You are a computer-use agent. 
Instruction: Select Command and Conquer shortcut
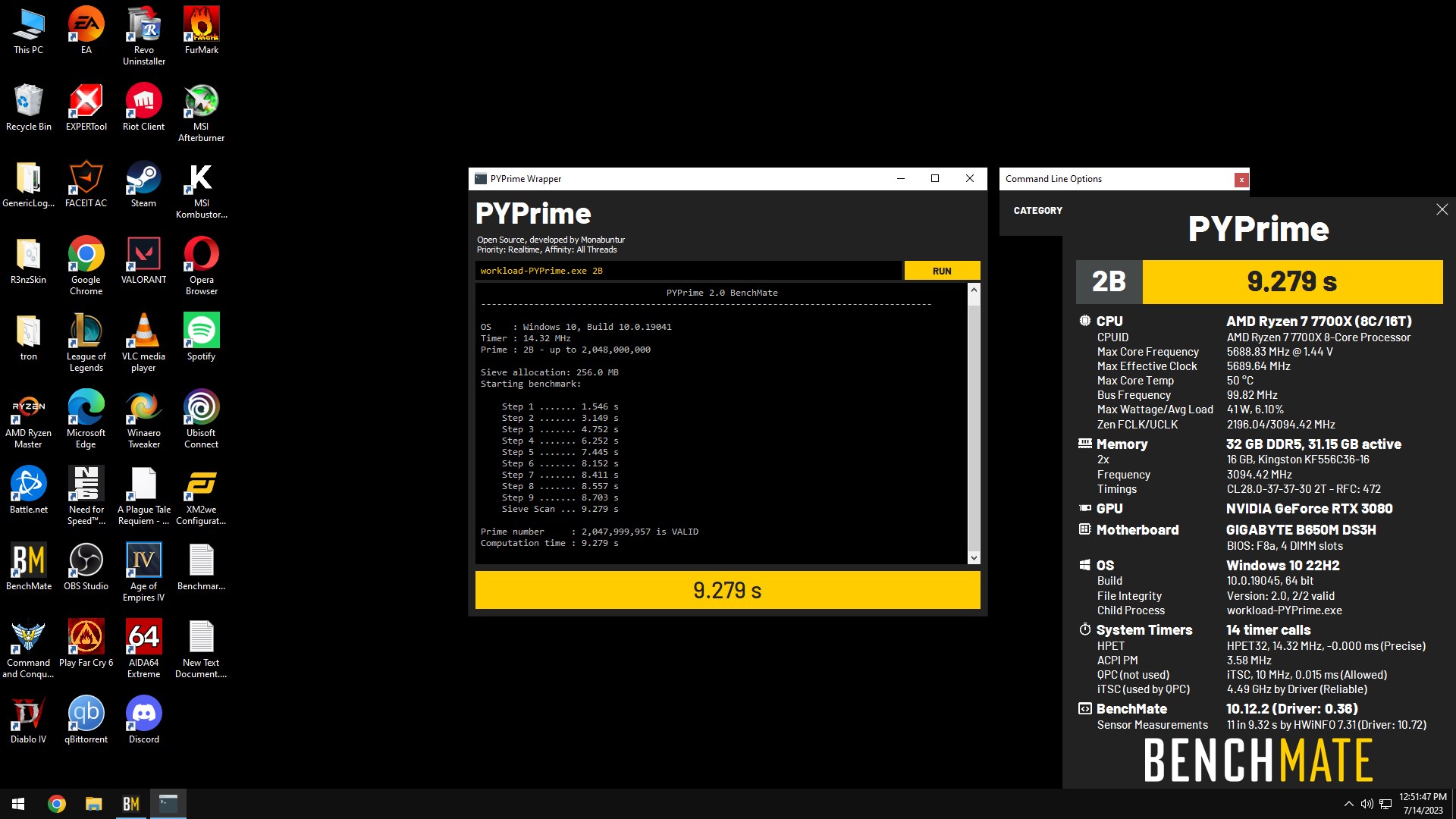click(28, 649)
